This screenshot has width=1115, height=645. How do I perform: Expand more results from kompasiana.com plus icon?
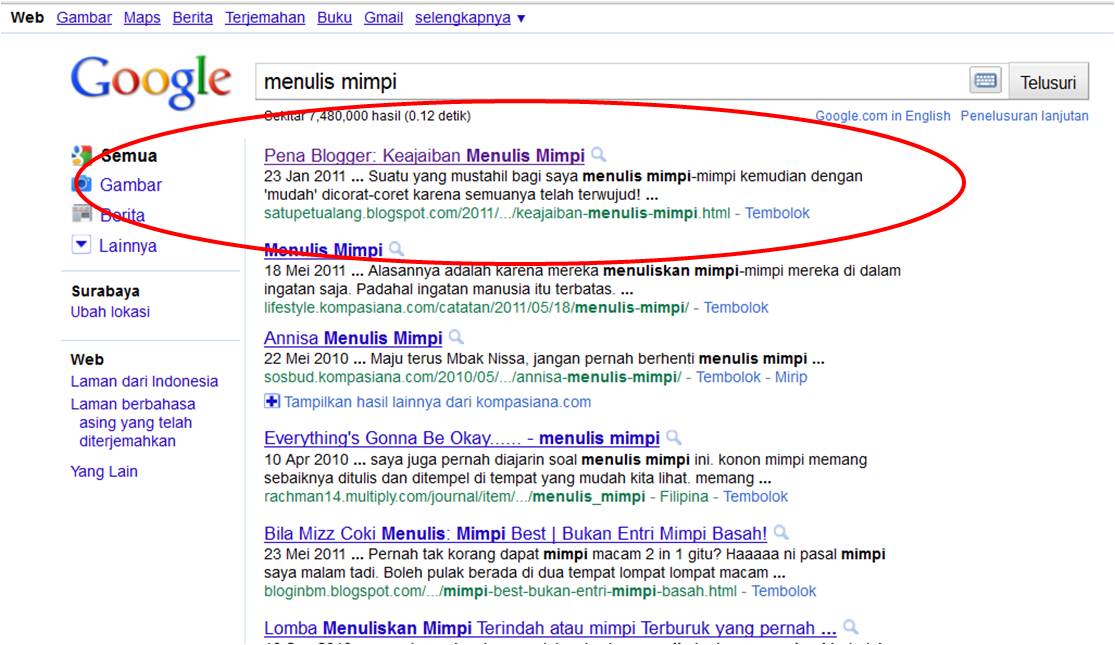pos(272,401)
